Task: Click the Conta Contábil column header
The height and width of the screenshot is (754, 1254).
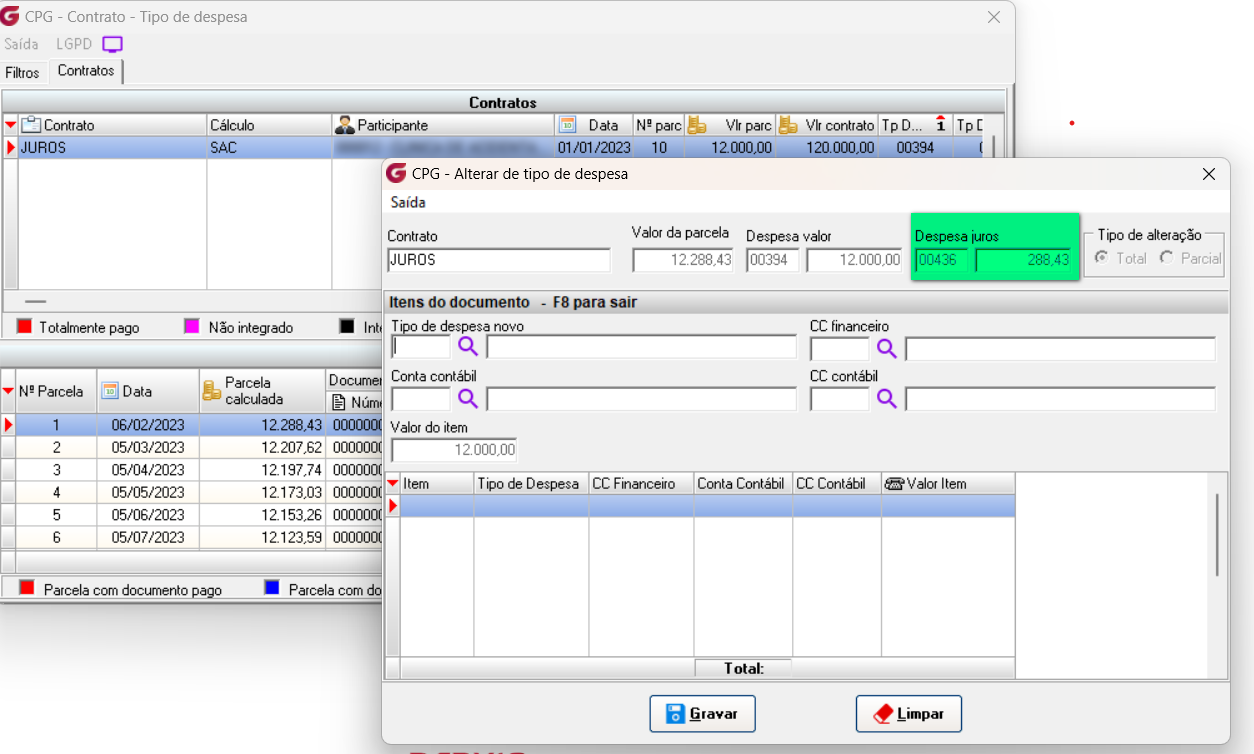Action: coord(743,483)
